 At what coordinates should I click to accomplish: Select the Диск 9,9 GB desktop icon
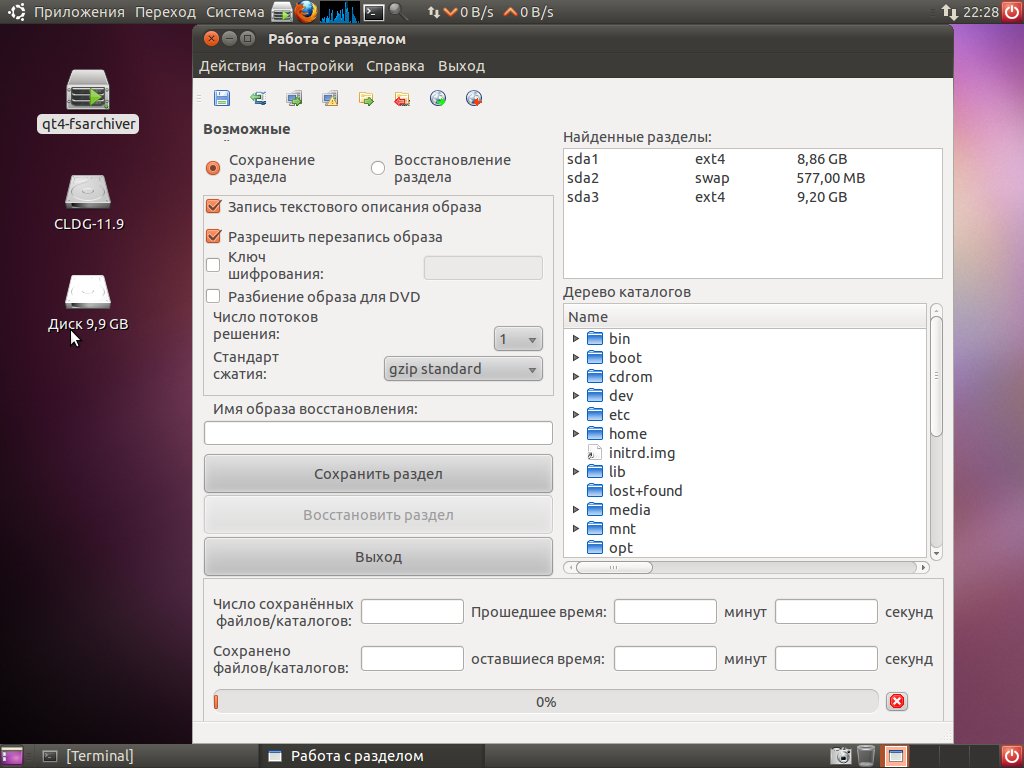pos(88,303)
